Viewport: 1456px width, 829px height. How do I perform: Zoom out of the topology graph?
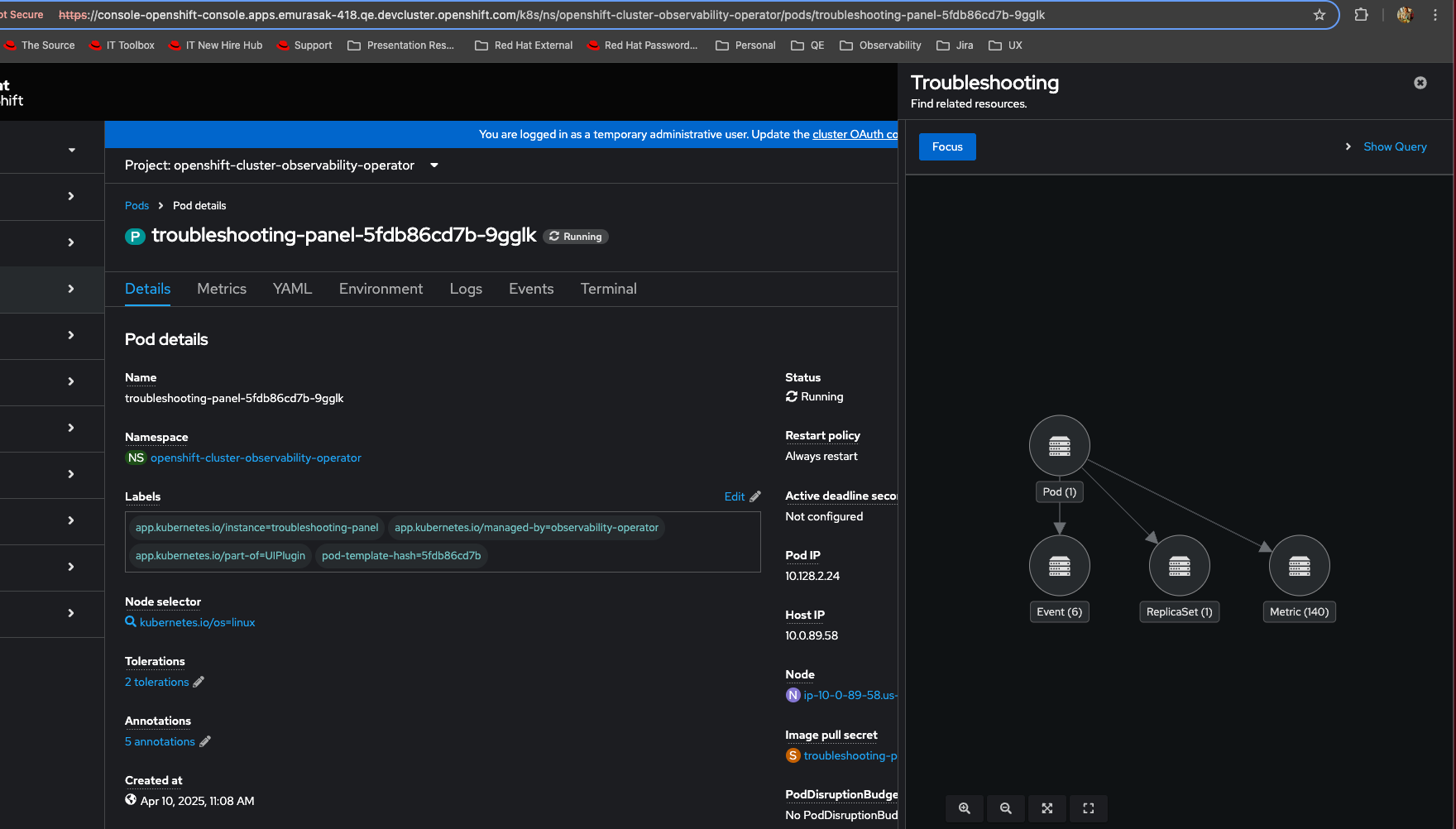[x=1006, y=808]
